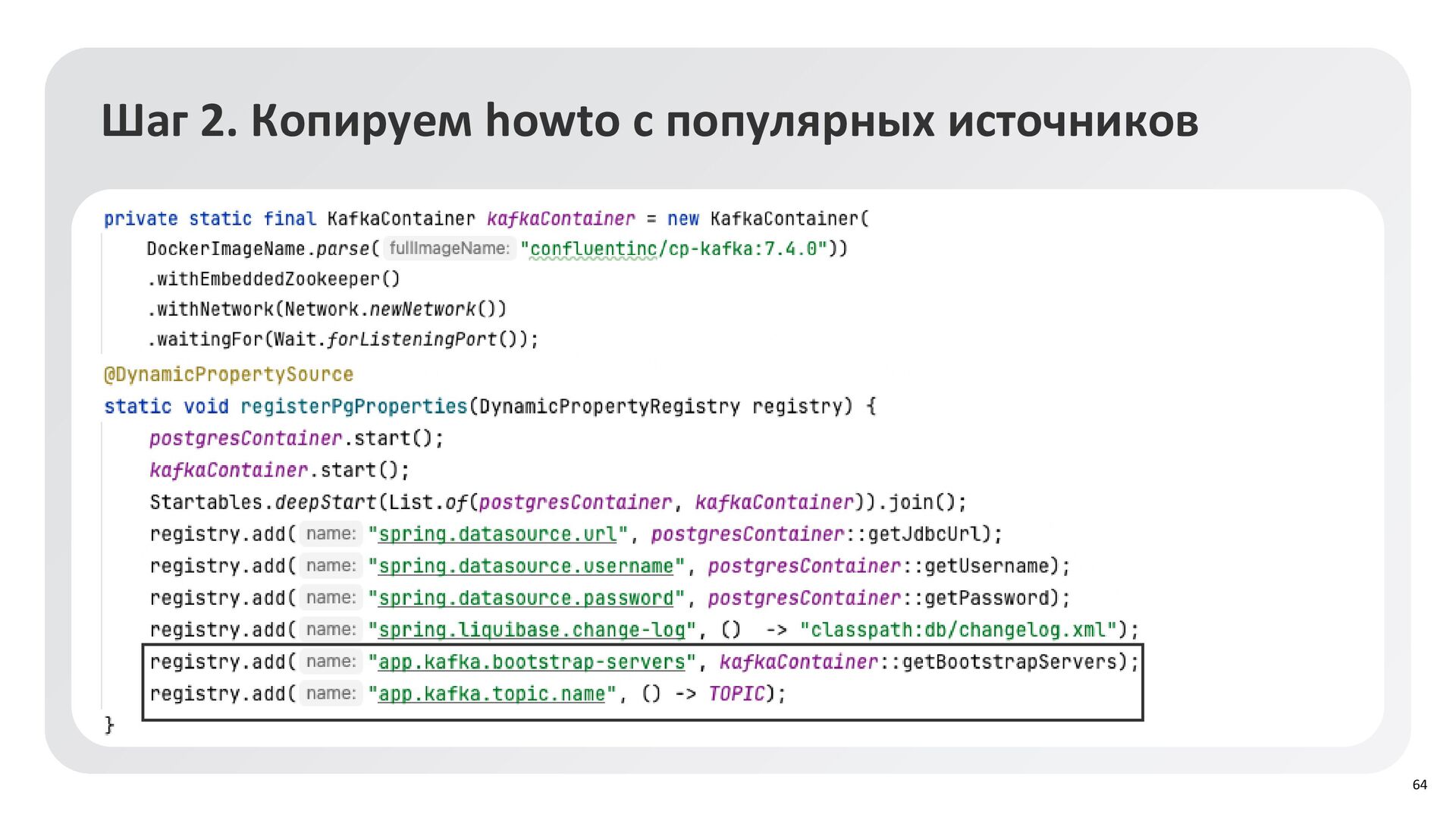Viewport: 1456px width, 821px height.
Task: Click the app.kafka.bootstrap-servers property string
Action: click(x=531, y=662)
